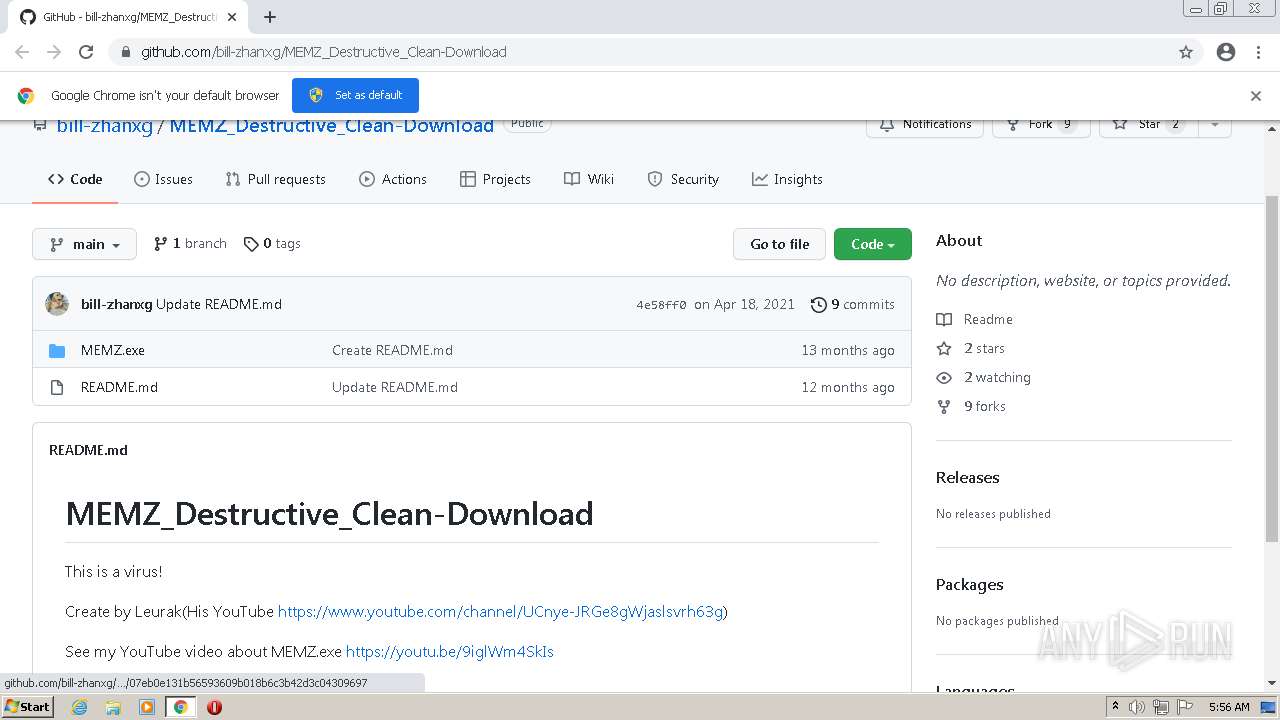Open Chrome three-dot menu
Screen dimensions: 1280x720
(1258, 52)
